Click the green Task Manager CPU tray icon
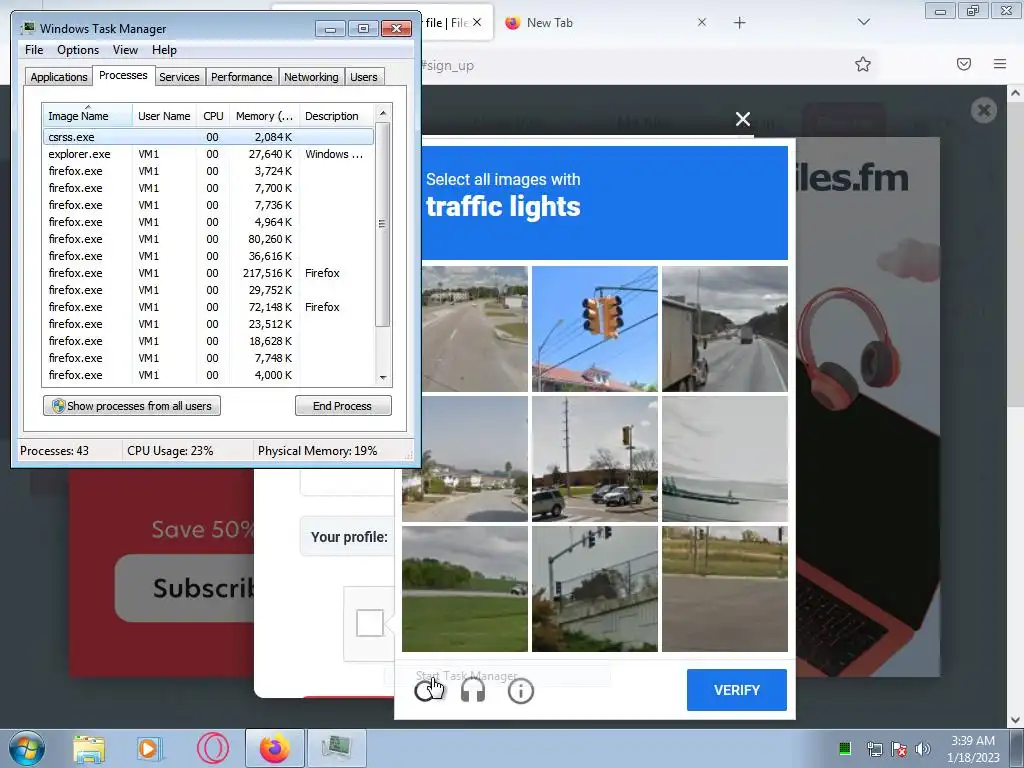 click(x=844, y=748)
